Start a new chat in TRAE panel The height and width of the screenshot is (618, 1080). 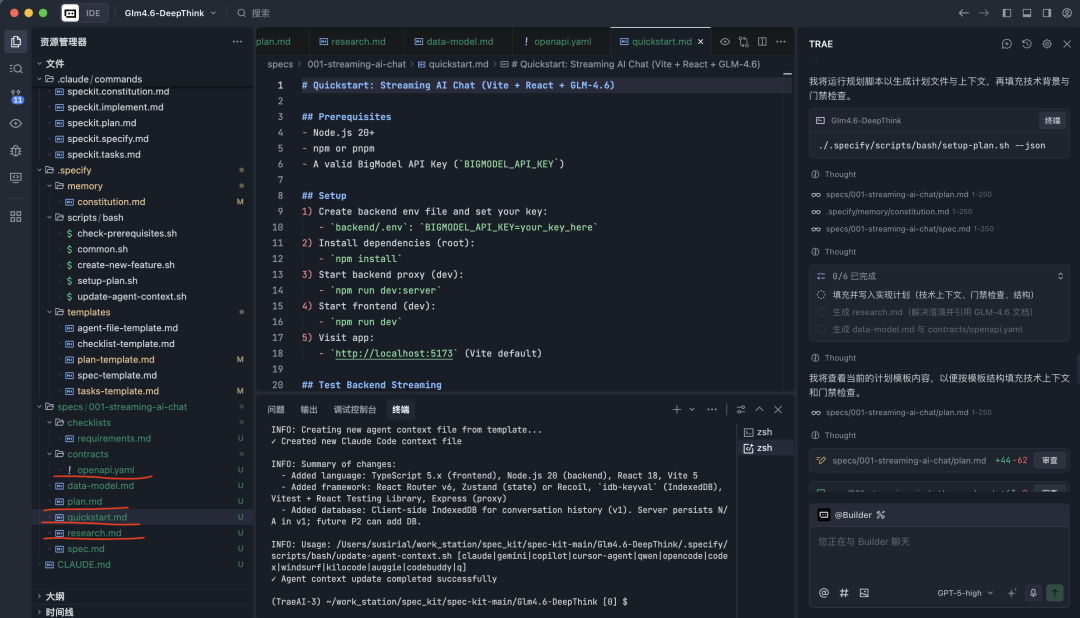click(1007, 44)
